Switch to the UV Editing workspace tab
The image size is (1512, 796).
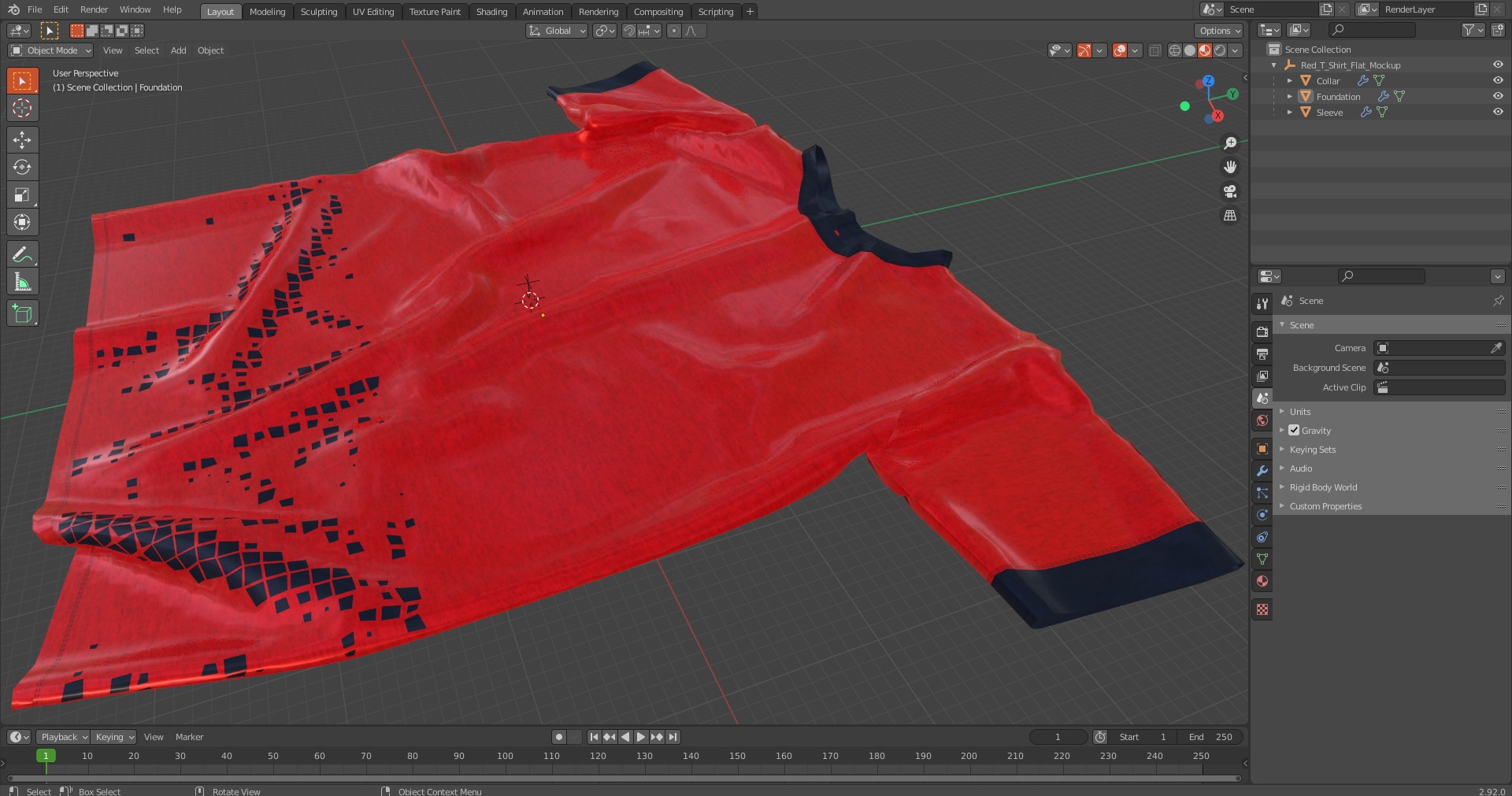coord(372,12)
